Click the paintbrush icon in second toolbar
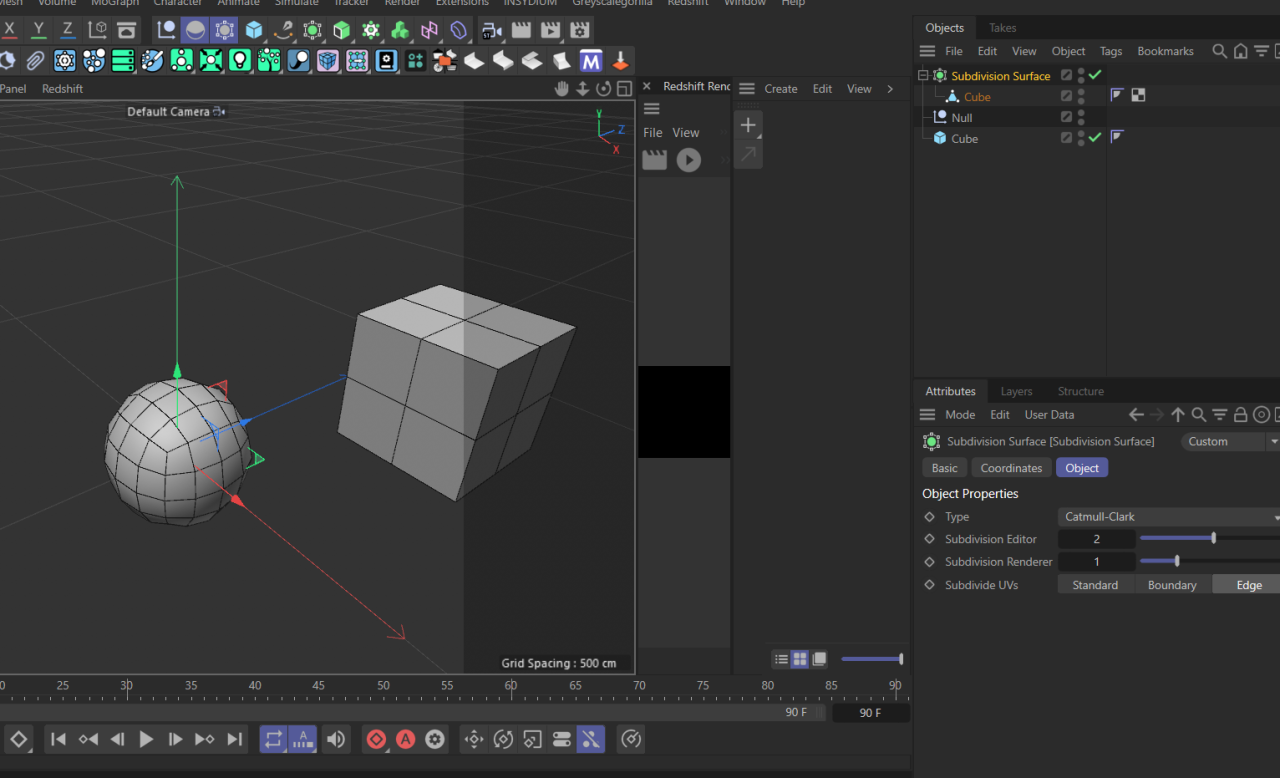 152,61
